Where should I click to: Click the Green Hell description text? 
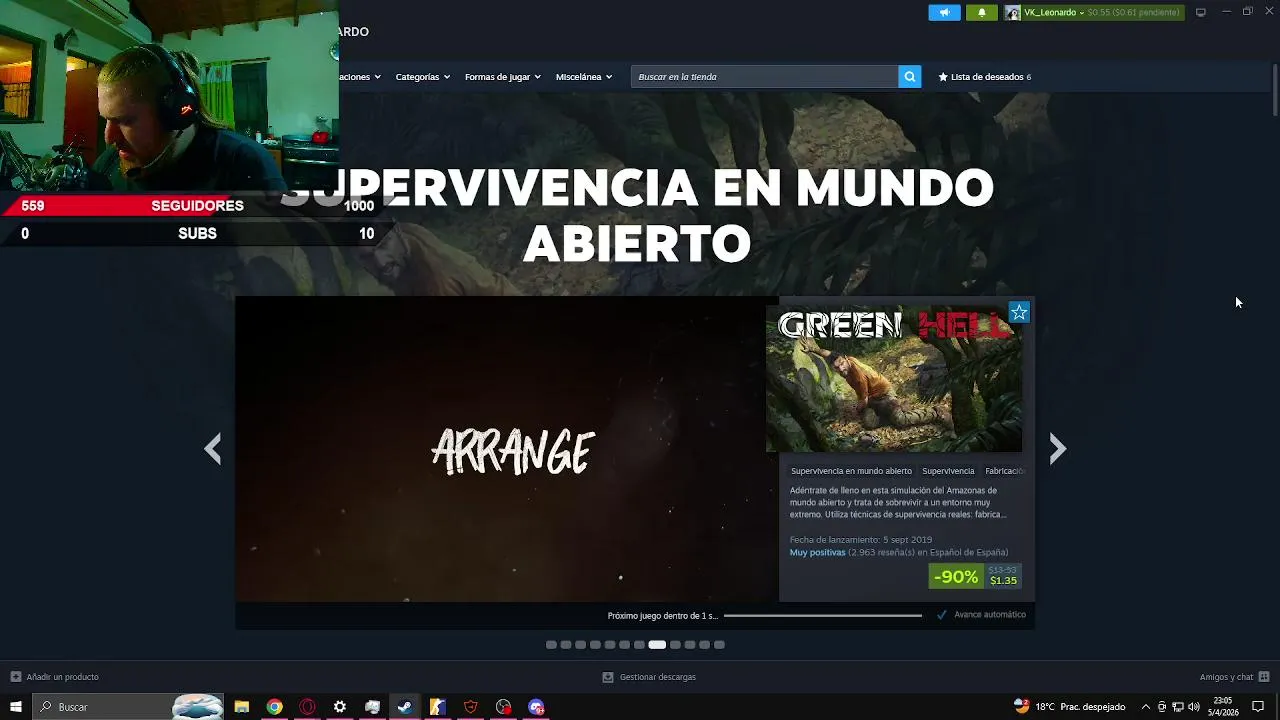coord(898,502)
